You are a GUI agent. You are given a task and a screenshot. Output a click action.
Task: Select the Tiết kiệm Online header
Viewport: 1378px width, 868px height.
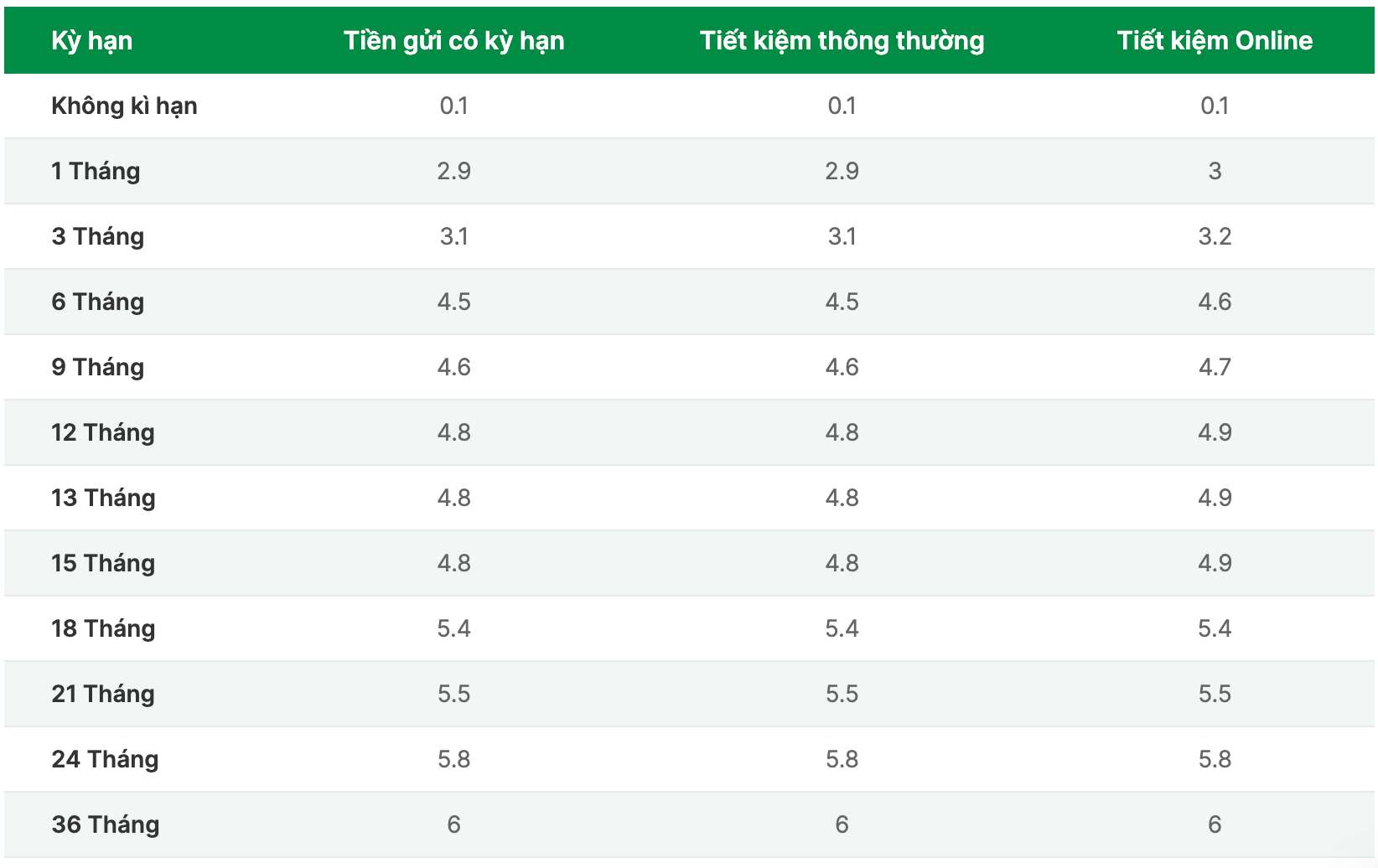click(1215, 40)
